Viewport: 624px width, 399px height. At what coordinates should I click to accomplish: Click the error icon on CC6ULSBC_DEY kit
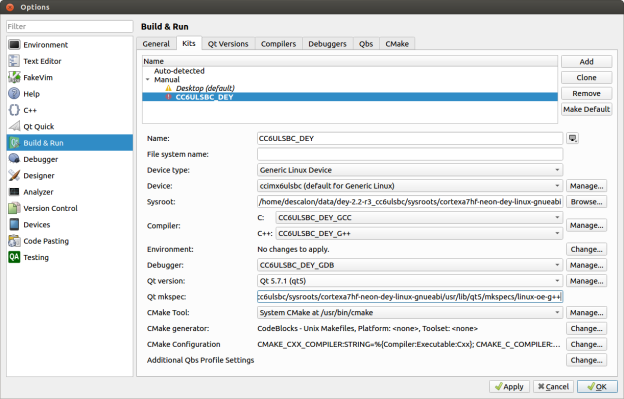click(169, 97)
